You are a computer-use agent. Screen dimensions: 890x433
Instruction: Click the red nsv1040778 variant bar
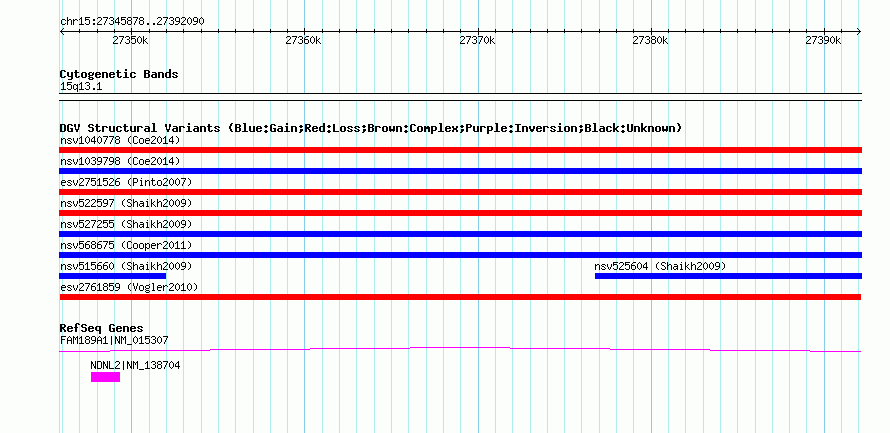pyautogui.click(x=460, y=150)
